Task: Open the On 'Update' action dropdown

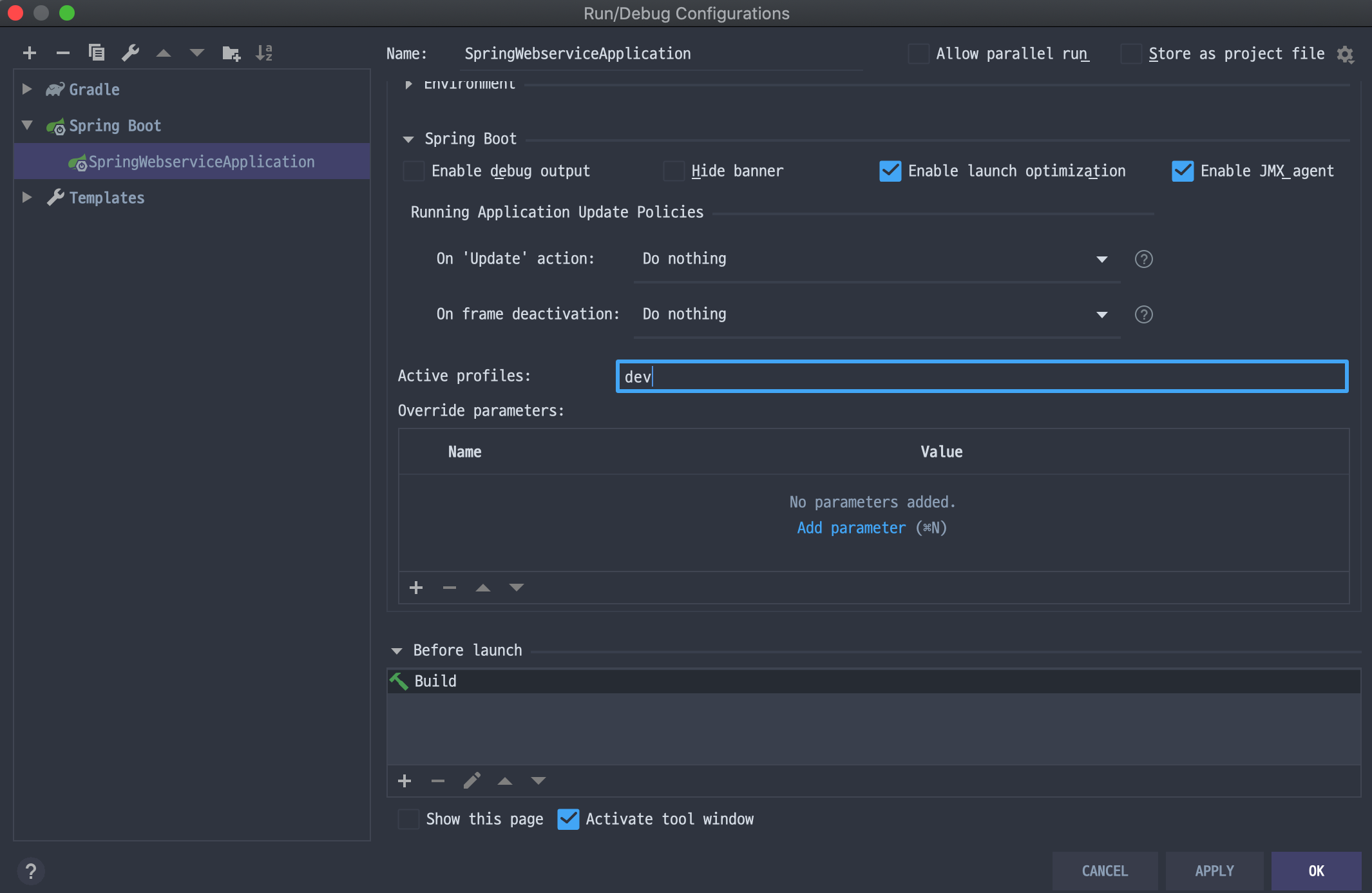Action: (876, 259)
